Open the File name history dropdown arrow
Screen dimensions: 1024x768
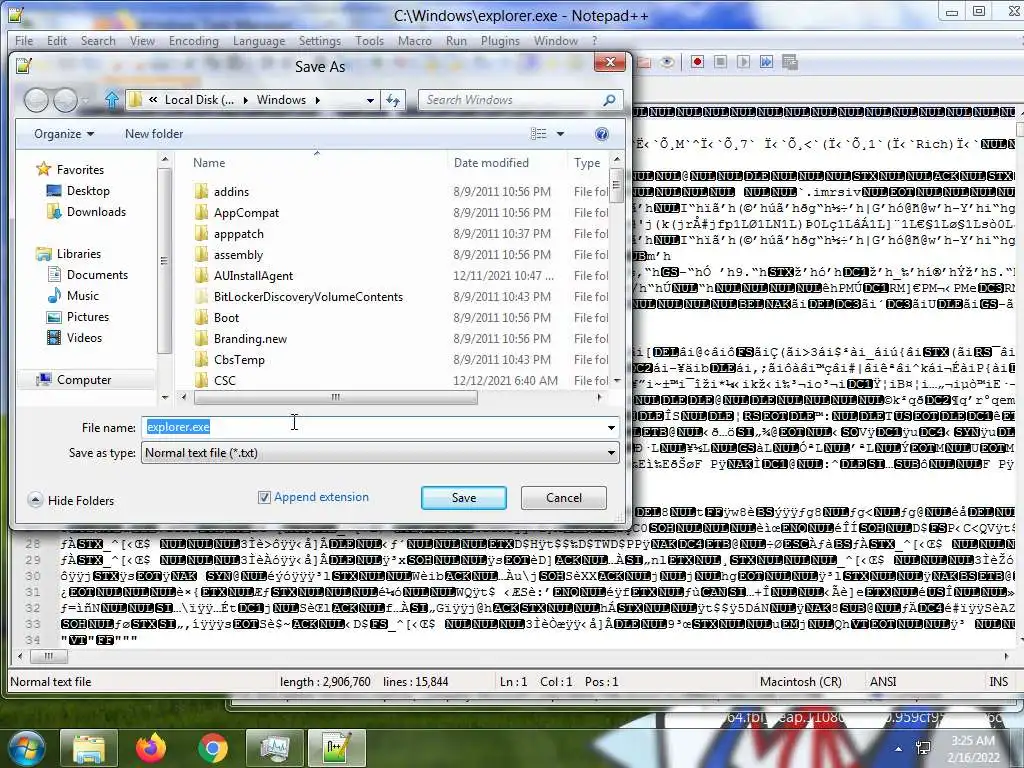pyautogui.click(x=611, y=428)
